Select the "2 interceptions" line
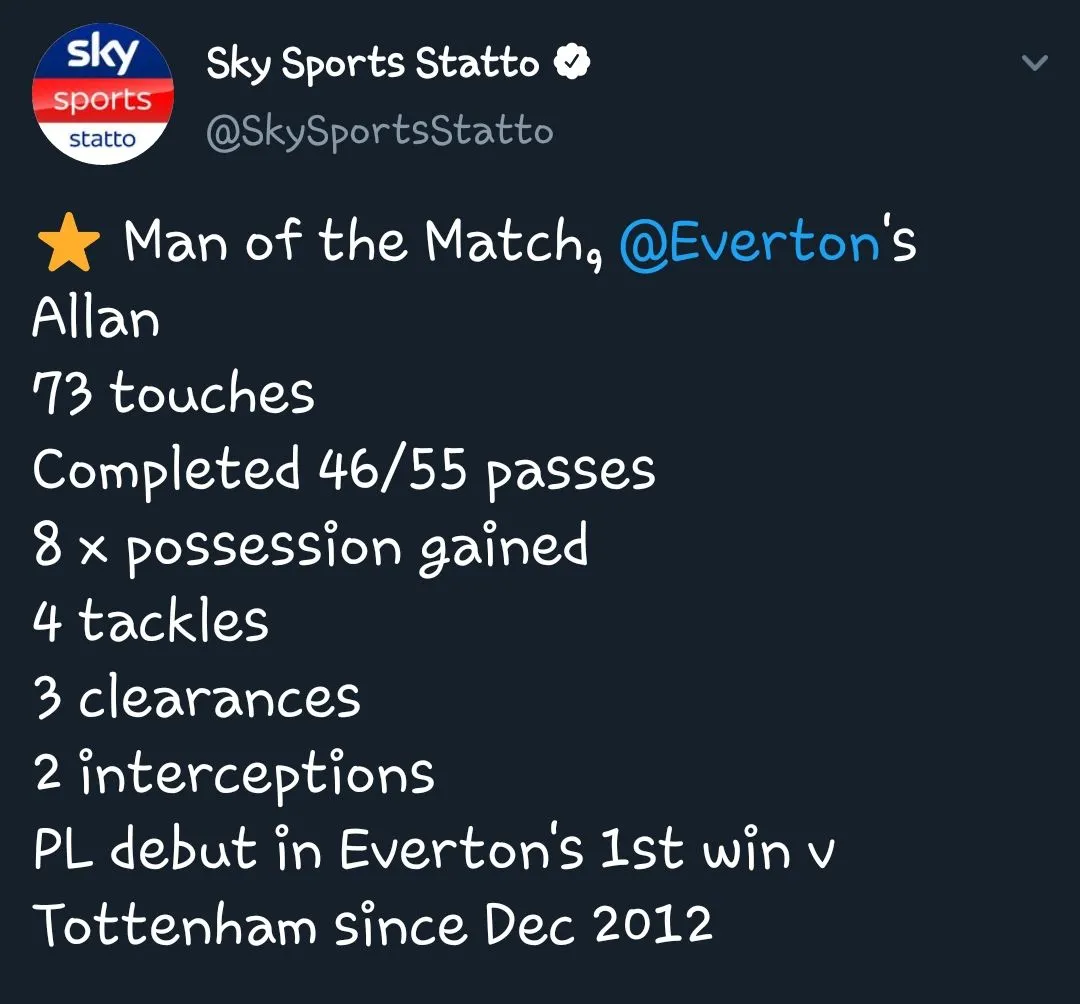 point(234,774)
